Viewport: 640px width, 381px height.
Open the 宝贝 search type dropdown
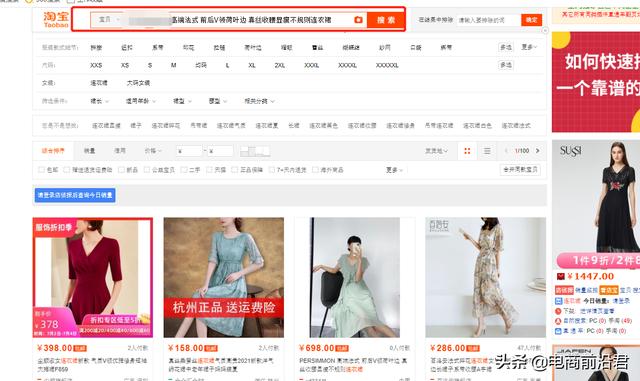pos(109,20)
